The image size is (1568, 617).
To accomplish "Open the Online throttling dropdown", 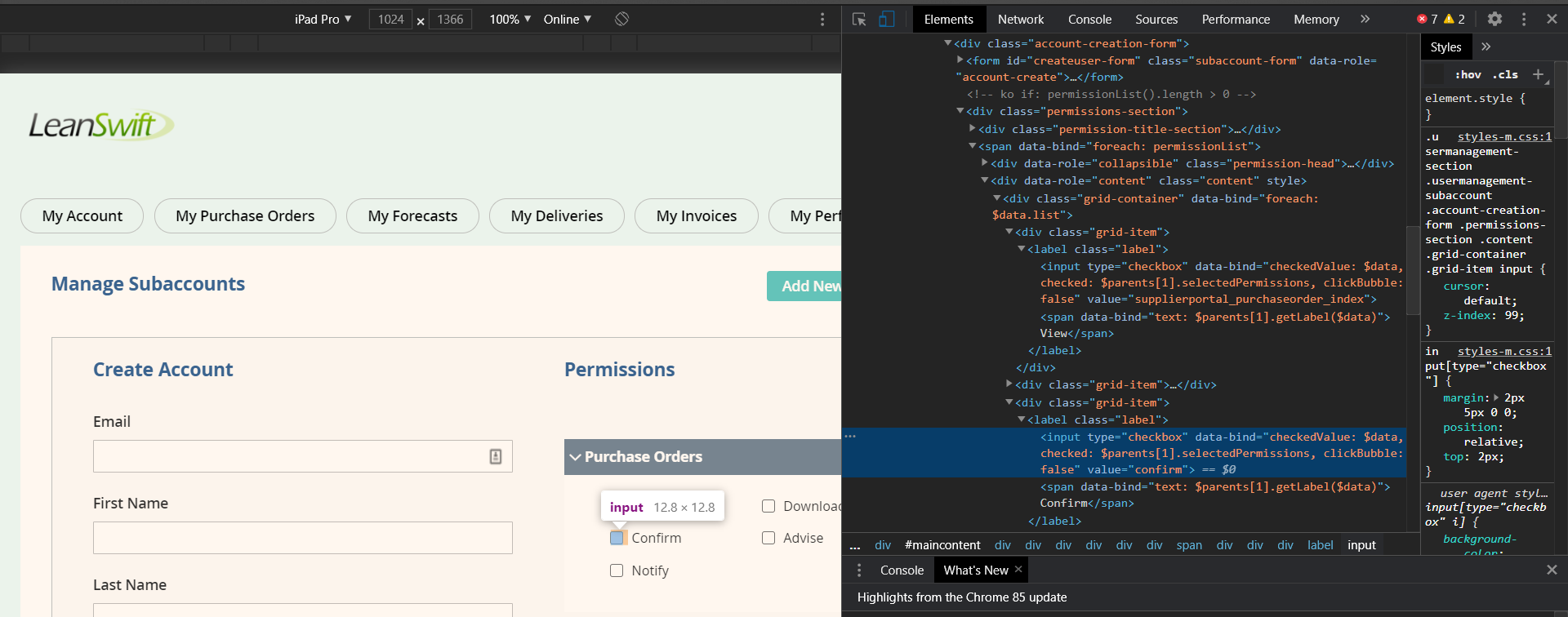I will click(x=568, y=19).
